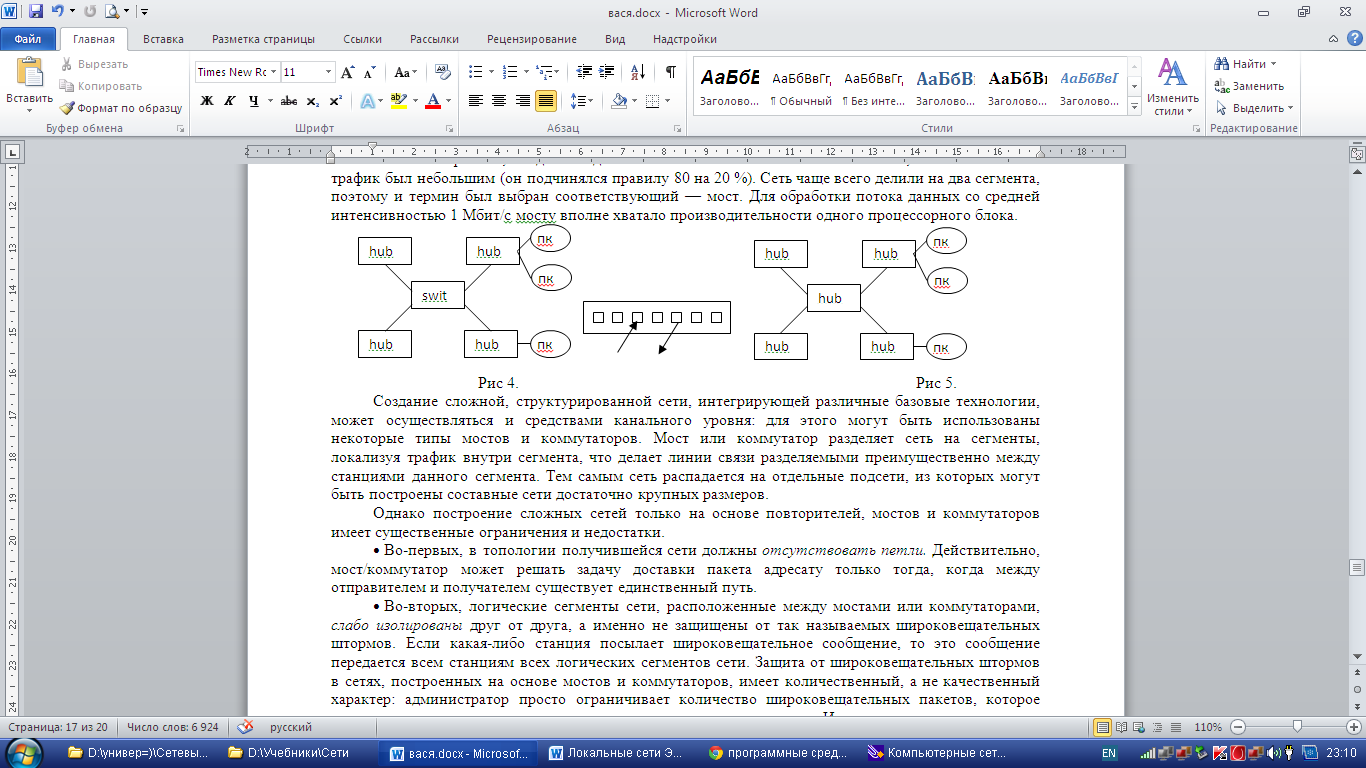Click the zoom slider handle
The width and height of the screenshot is (1366, 768).
pyautogui.click(x=1297, y=727)
